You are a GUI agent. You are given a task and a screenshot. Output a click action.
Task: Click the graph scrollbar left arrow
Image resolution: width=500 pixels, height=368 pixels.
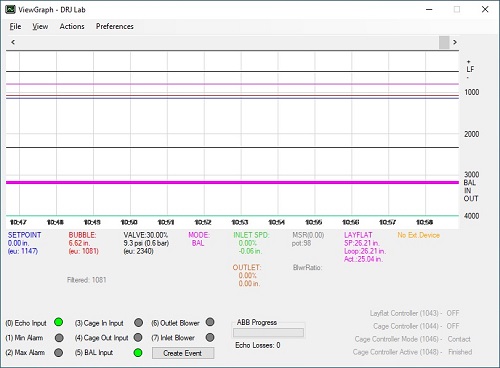click(13, 42)
